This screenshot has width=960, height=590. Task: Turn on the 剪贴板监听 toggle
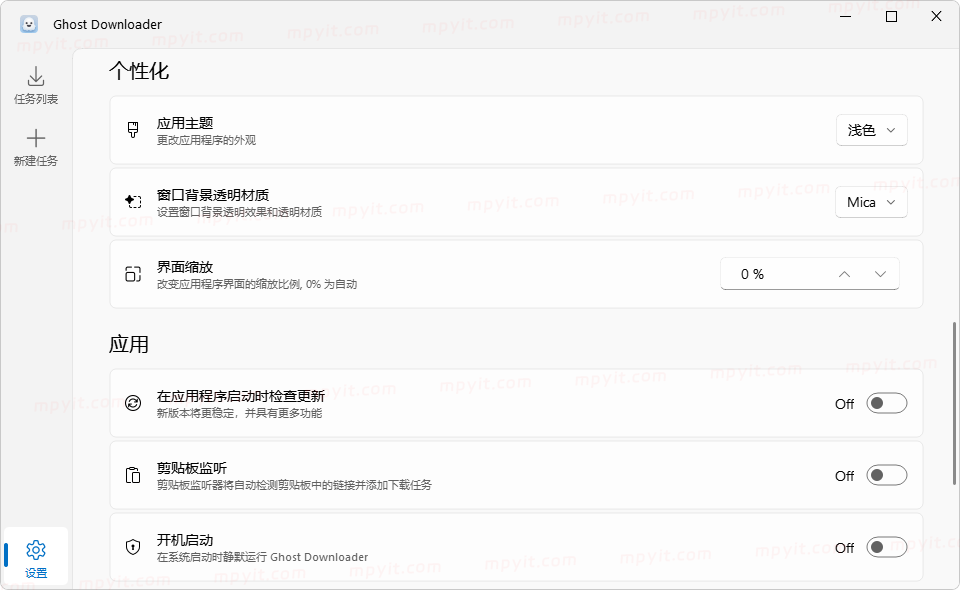click(887, 476)
